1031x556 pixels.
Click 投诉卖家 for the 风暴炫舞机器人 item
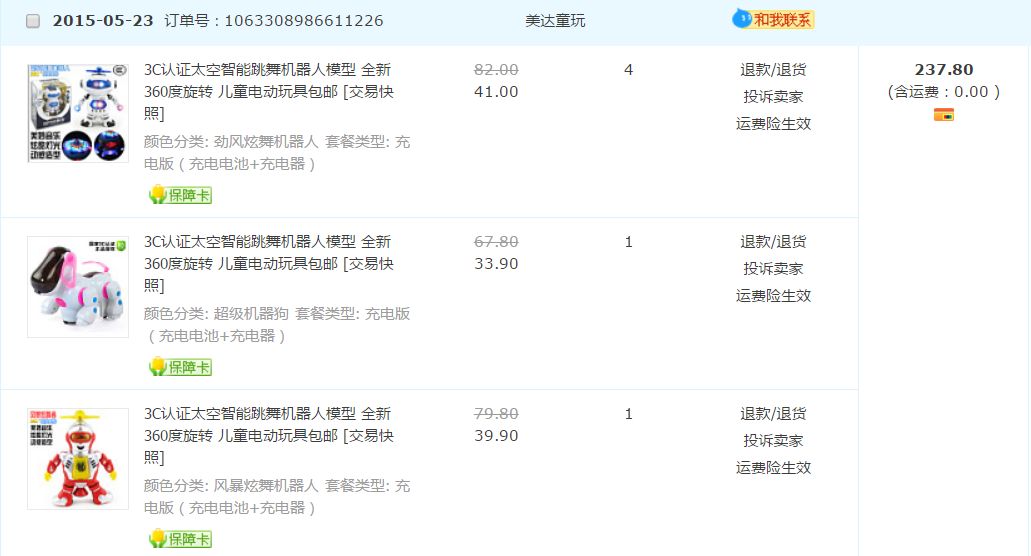click(773, 441)
